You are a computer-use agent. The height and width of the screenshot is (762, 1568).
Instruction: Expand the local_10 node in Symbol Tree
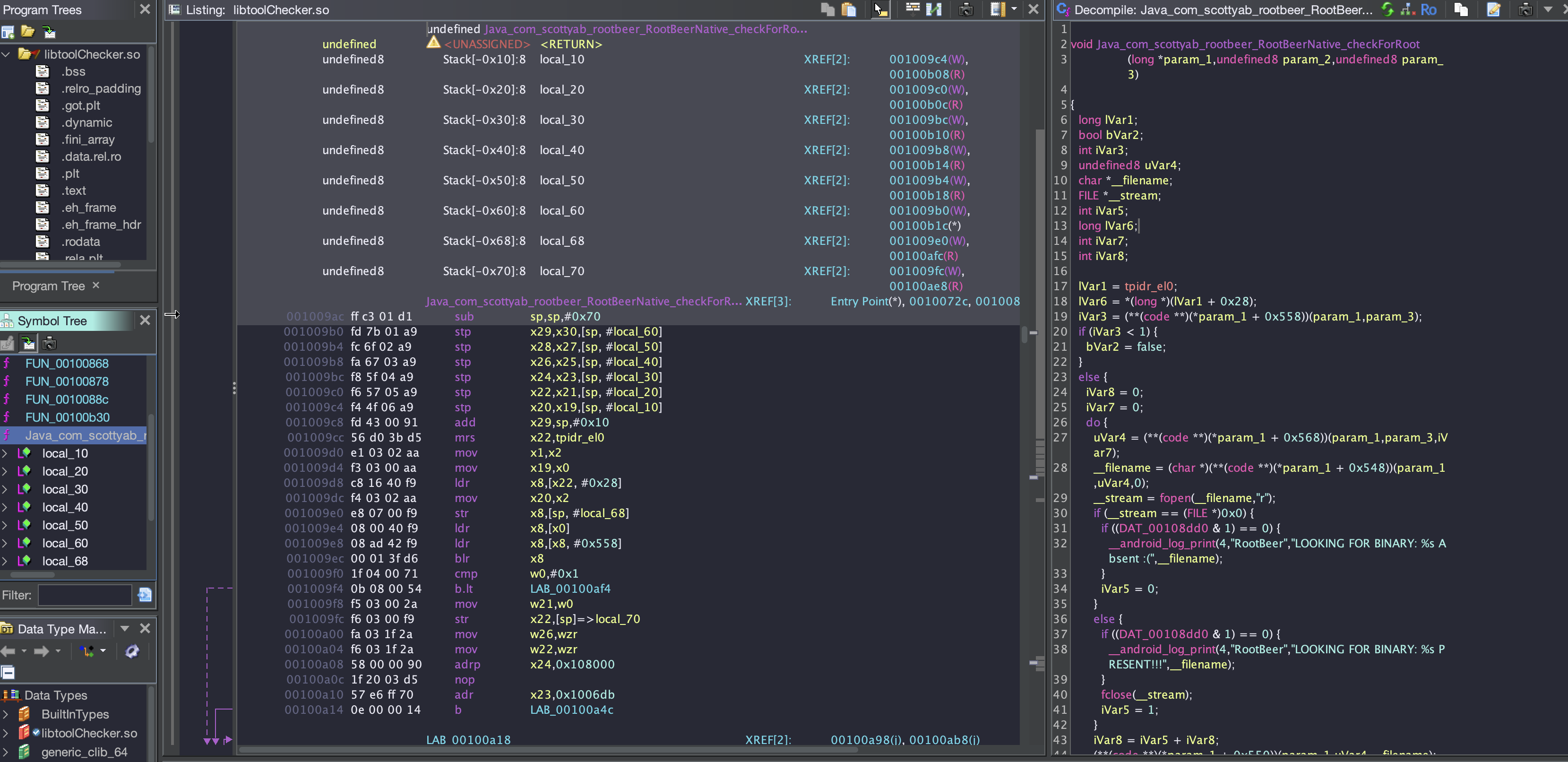(x=5, y=453)
